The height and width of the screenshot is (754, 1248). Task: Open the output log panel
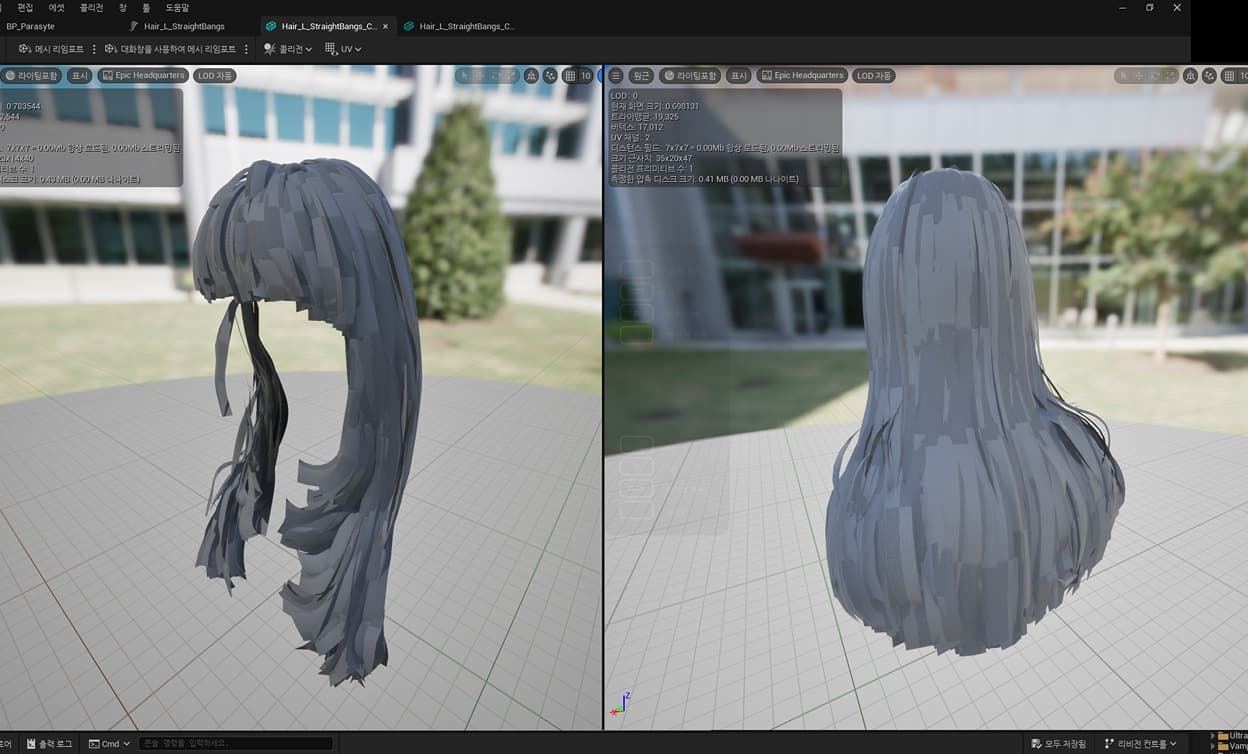point(49,744)
